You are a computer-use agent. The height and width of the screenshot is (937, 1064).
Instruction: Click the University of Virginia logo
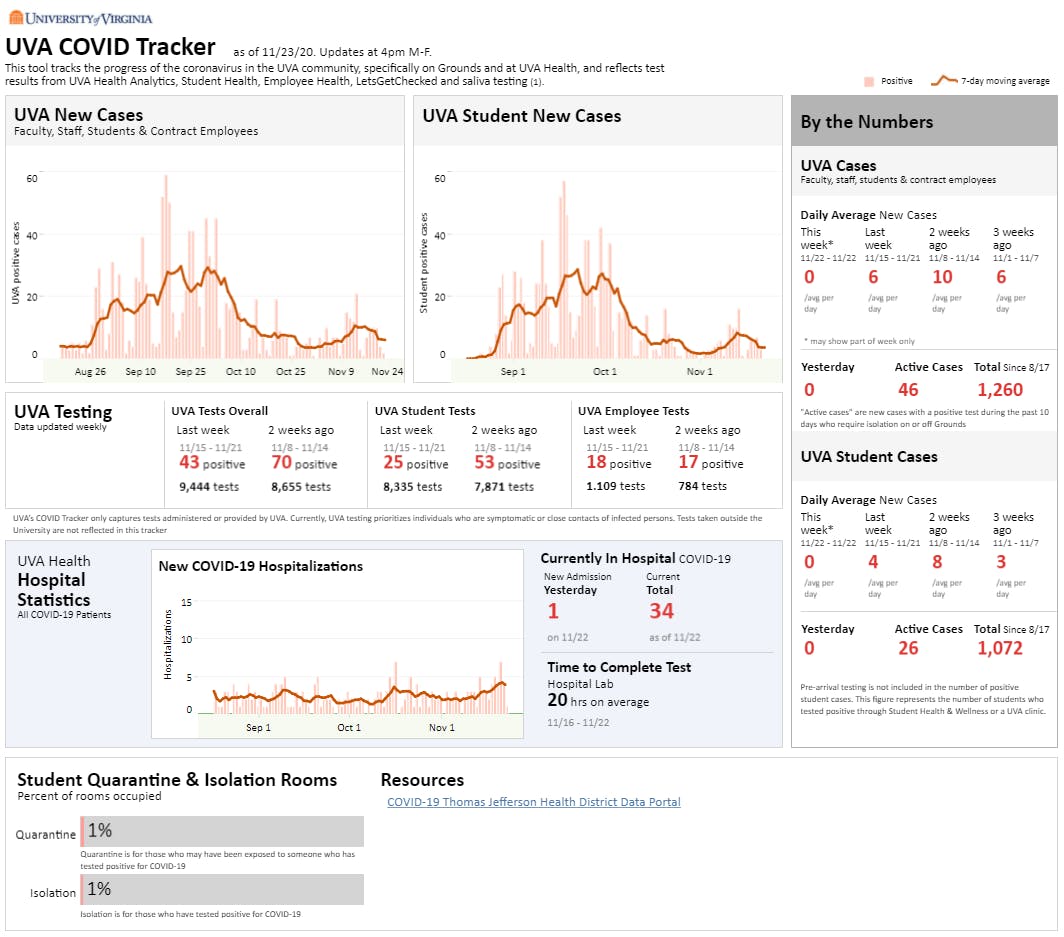82,17
